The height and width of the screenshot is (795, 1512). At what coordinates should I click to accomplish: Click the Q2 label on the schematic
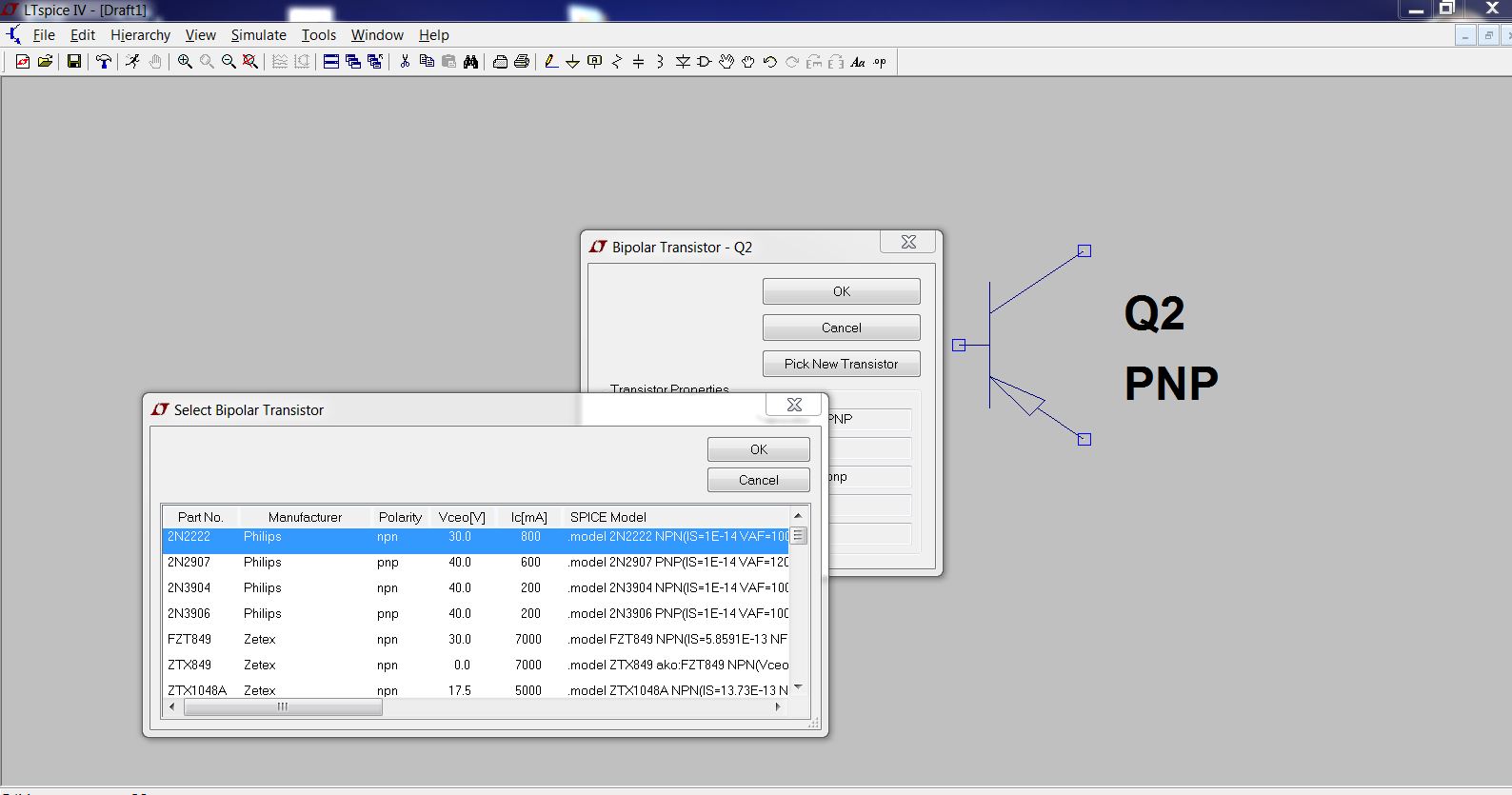click(x=1154, y=313)
